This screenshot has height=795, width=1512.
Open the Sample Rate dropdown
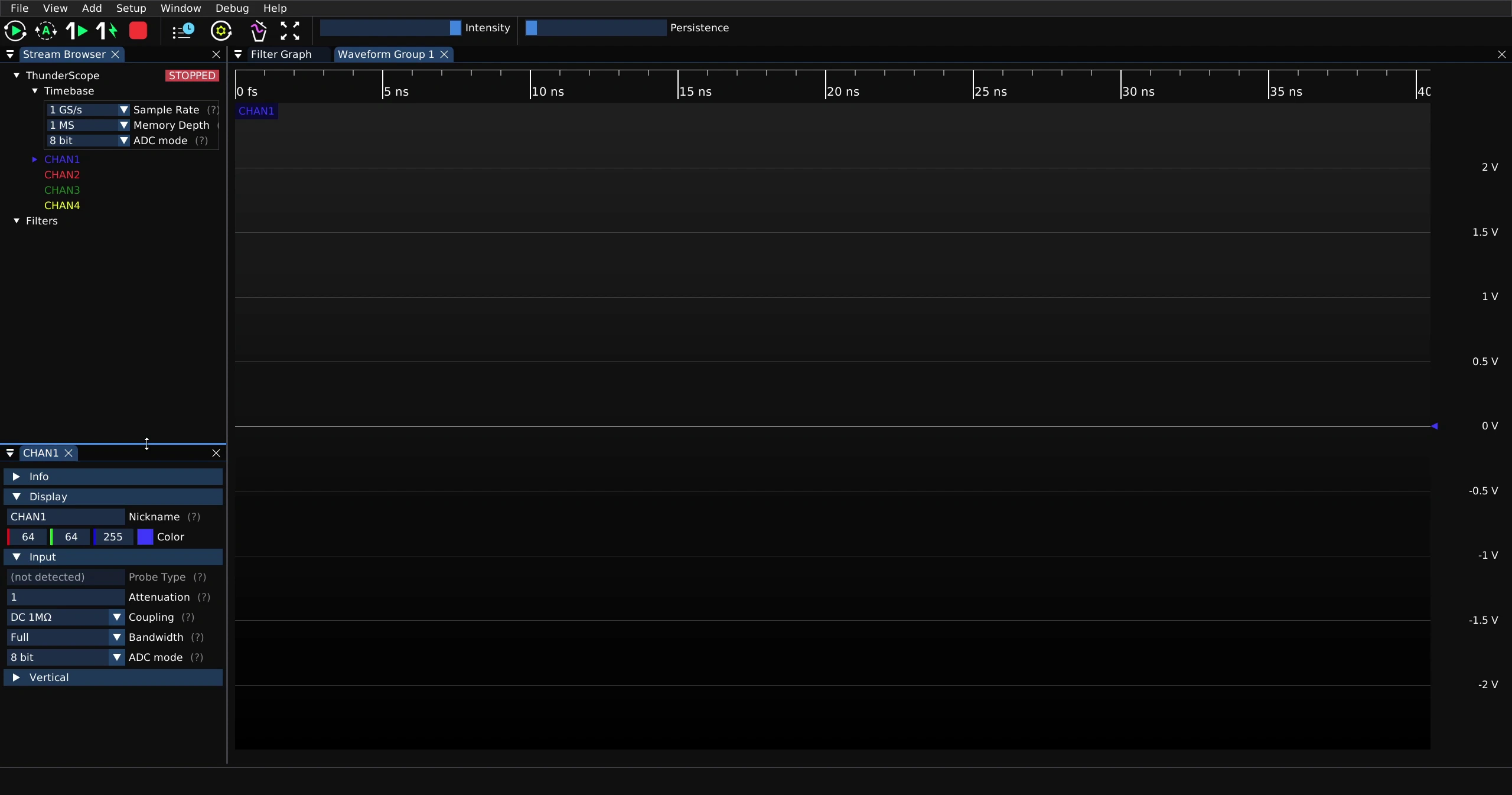[x=89, y=110]
